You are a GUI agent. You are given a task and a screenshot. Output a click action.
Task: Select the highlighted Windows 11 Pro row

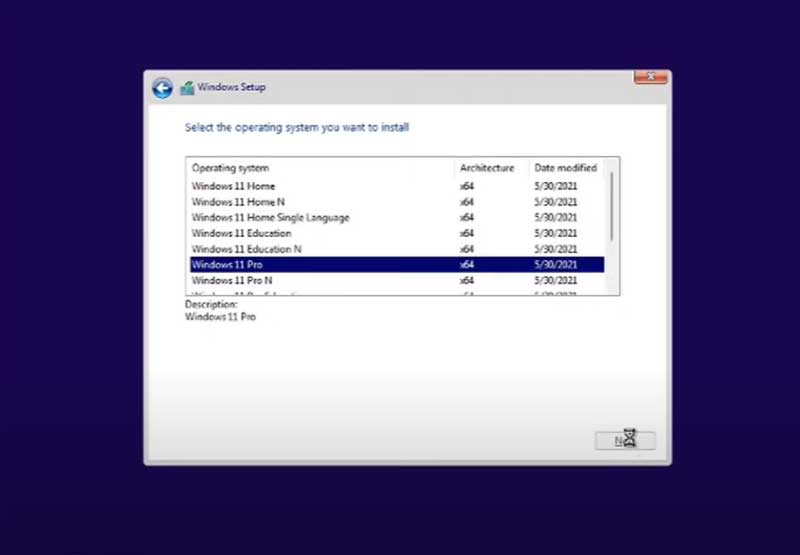(x=397, y=265)
